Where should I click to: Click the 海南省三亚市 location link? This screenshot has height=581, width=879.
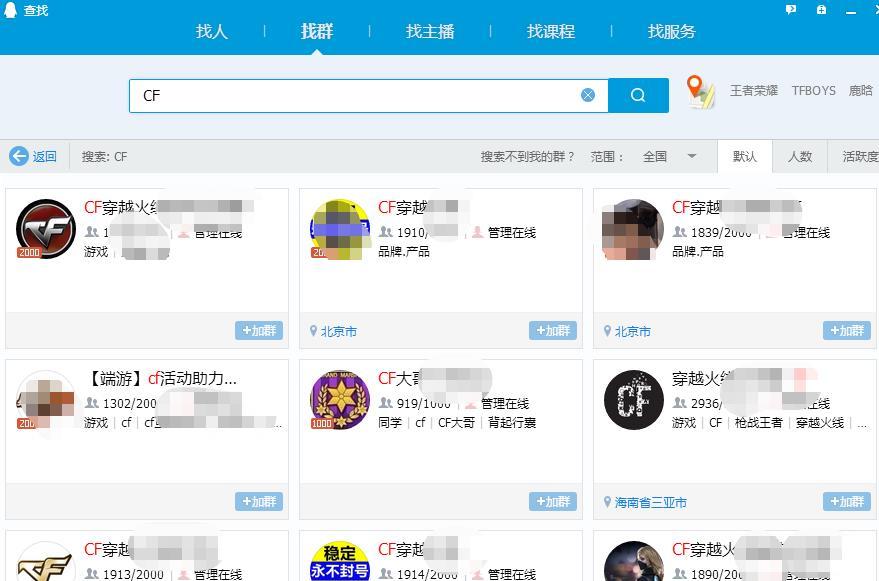(651, 502)
